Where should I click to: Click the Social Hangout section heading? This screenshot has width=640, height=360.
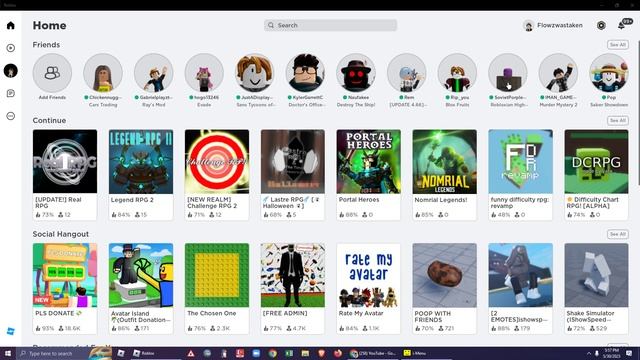60,234
